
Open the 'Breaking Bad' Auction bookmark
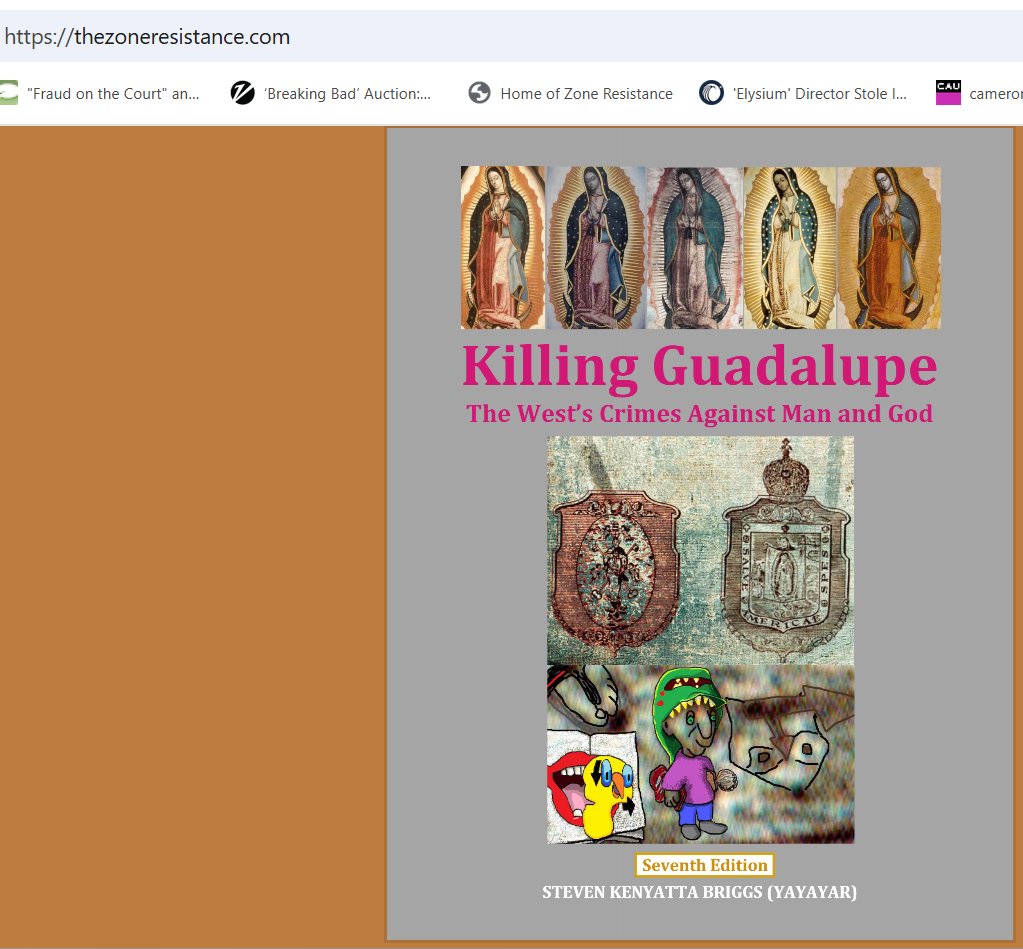(331, 93)
